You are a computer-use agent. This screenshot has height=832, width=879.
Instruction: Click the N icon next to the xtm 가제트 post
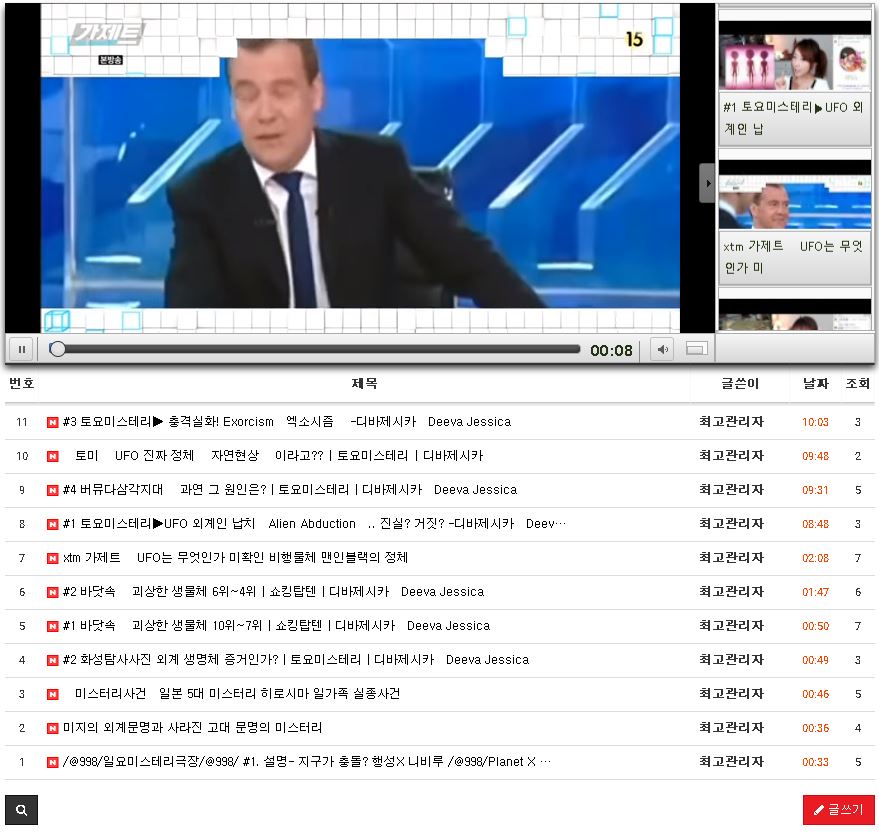50,558
